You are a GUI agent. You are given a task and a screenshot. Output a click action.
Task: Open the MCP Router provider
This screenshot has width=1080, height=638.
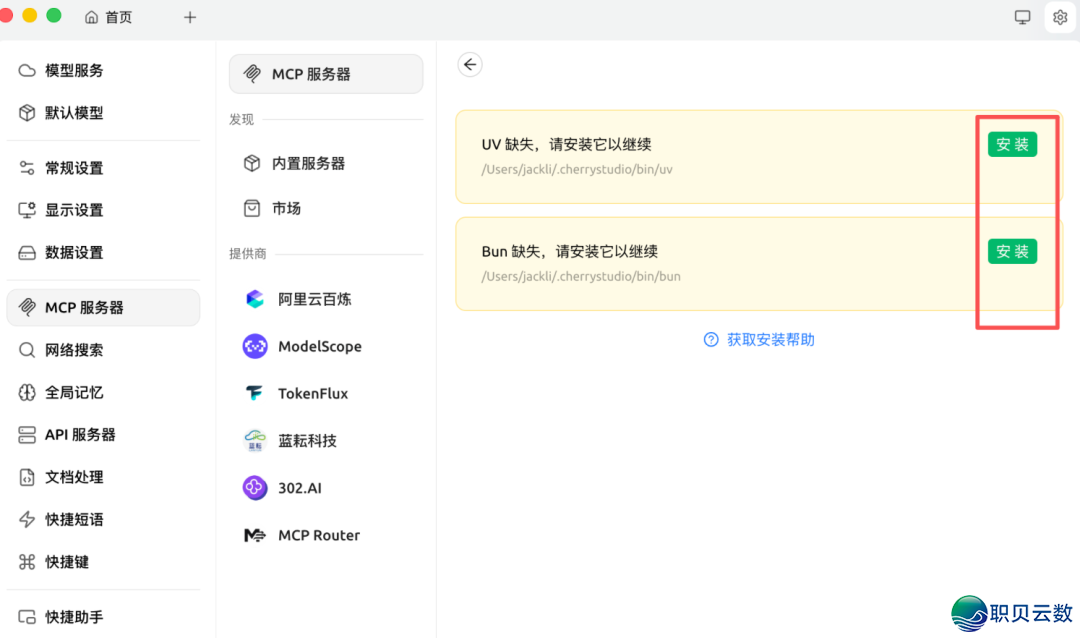coord(317,535)
